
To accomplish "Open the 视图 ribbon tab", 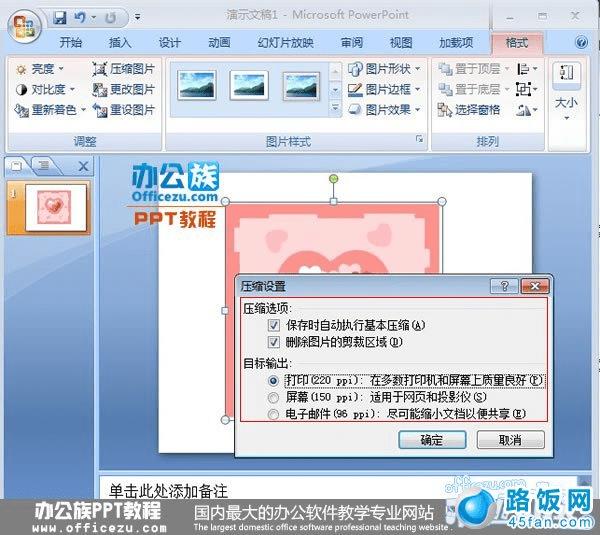I will [401, 42].
